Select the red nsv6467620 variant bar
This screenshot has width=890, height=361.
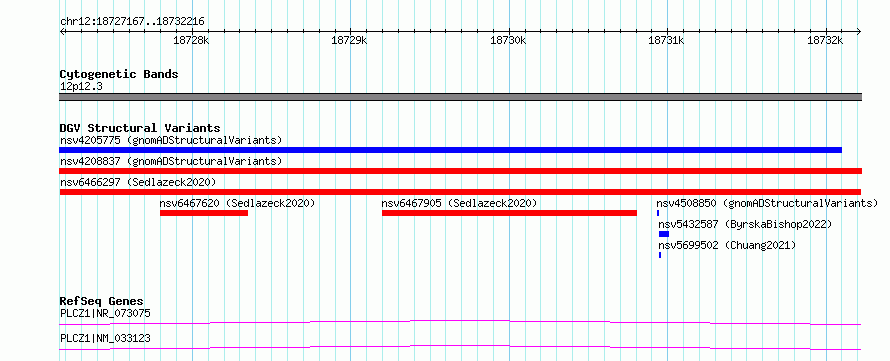coord(204,213)
